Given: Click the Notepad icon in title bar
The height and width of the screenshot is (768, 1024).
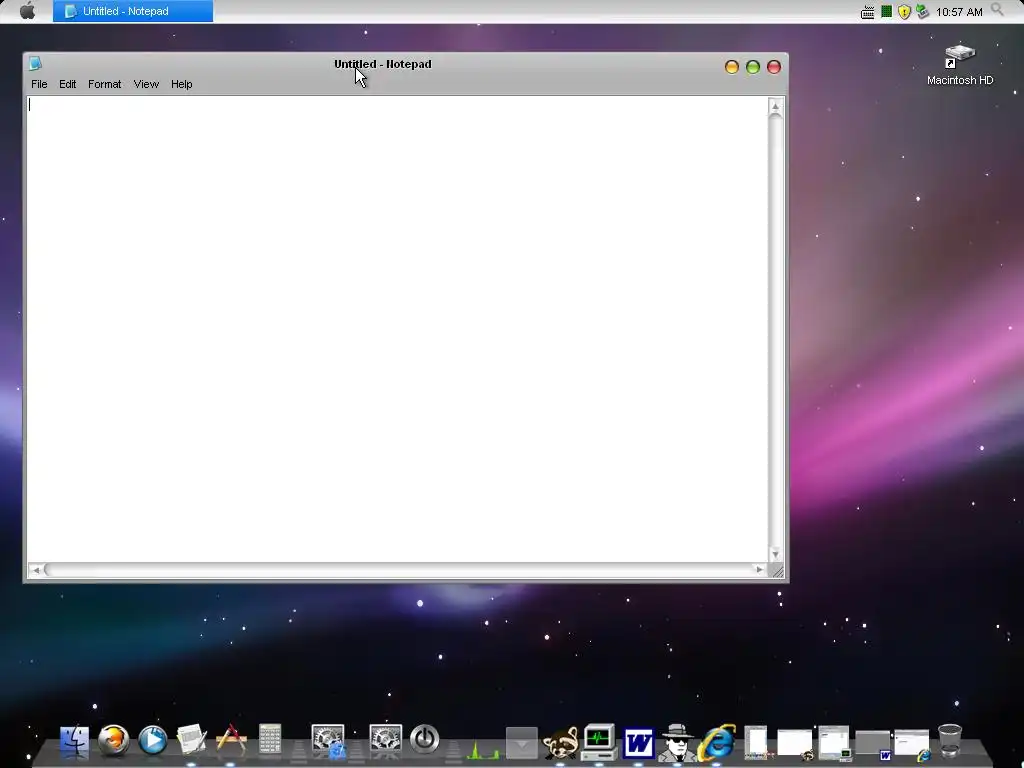Looking at the screenshot, I should pos(35,63).
